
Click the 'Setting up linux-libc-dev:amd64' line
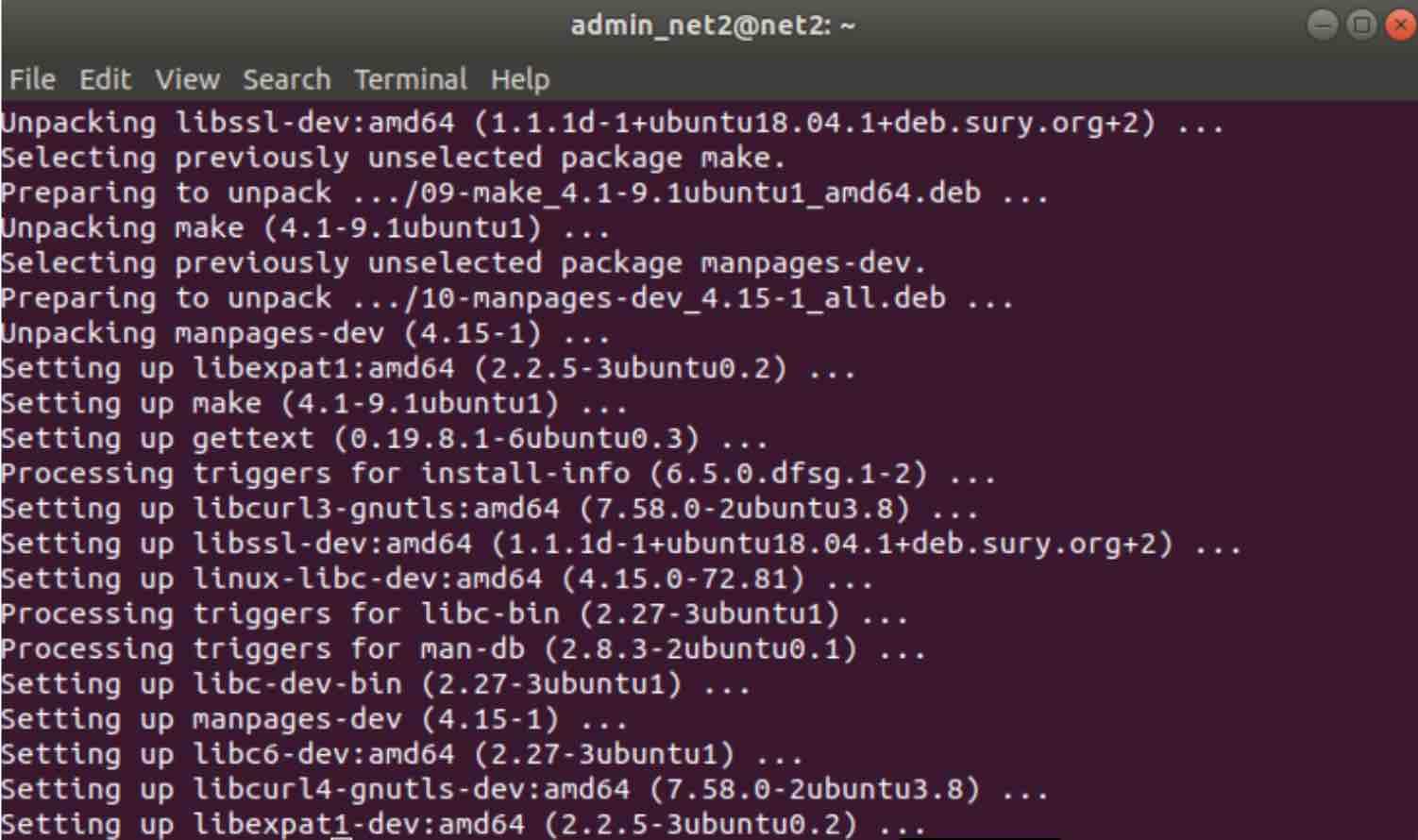[436, 579]
